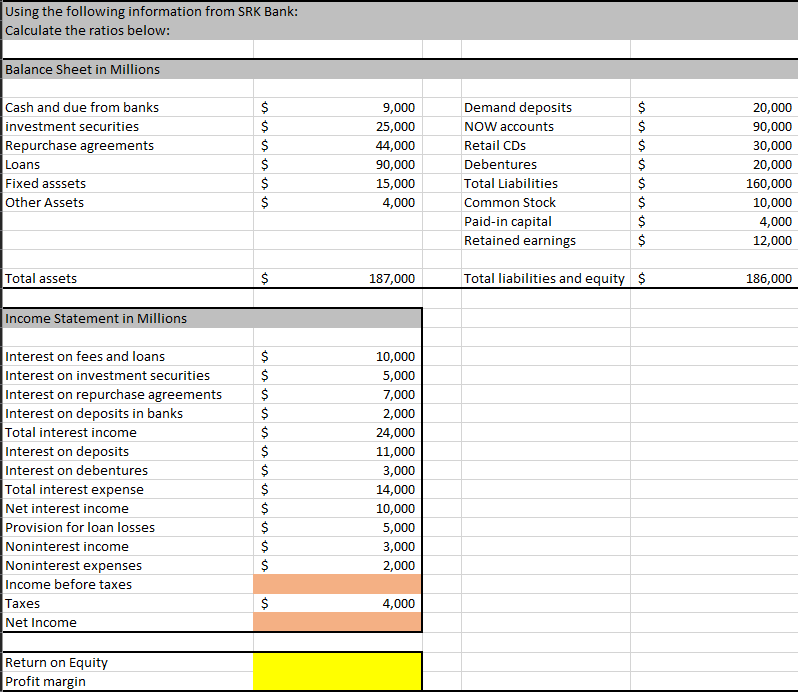Viewport: 798px width, 692px height.
Task: Click the 24,000 total interest income value
Action: point(338,432)
